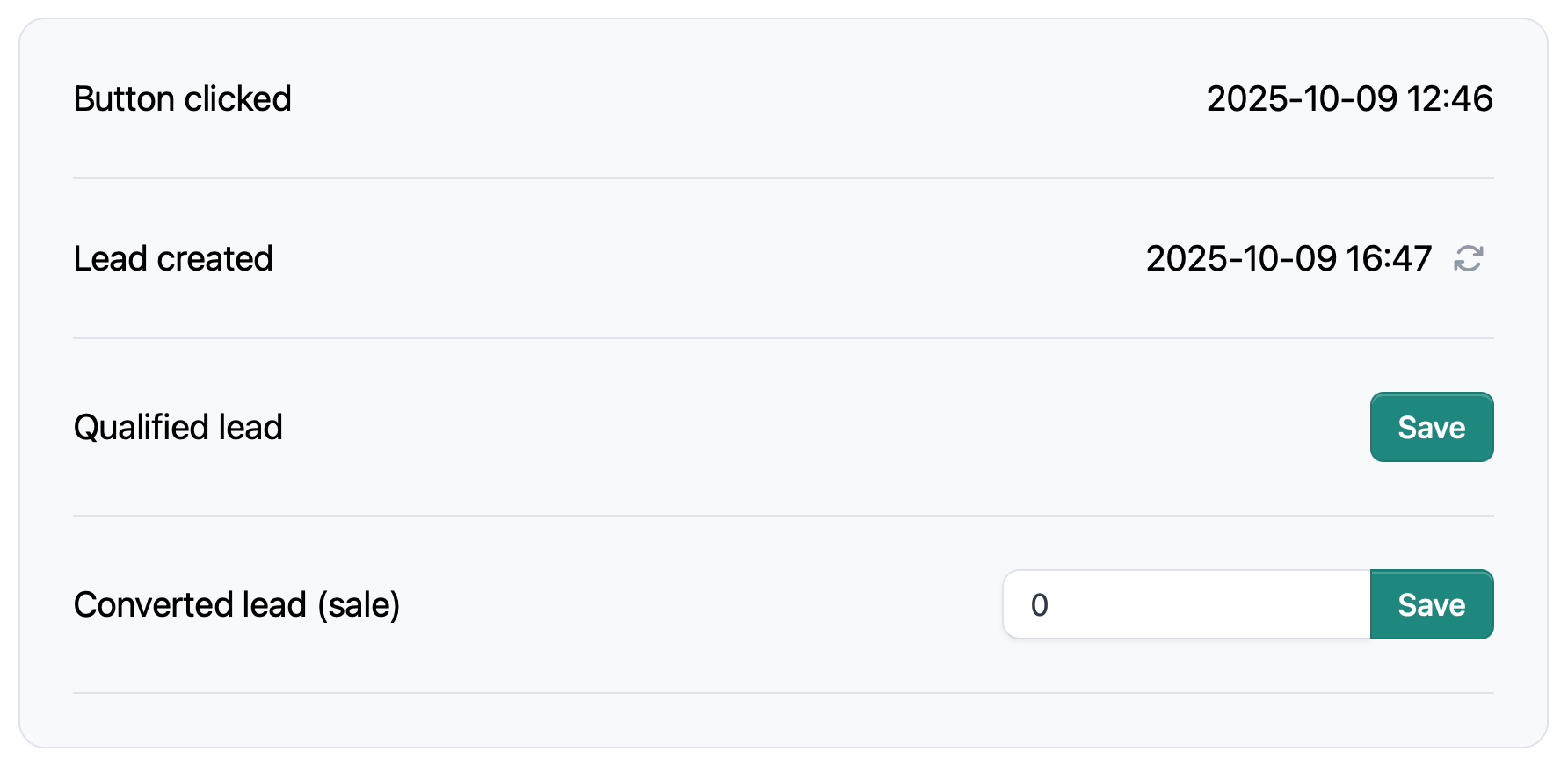
Task: Click the divider beneath Lead created row
Action: 782,338
